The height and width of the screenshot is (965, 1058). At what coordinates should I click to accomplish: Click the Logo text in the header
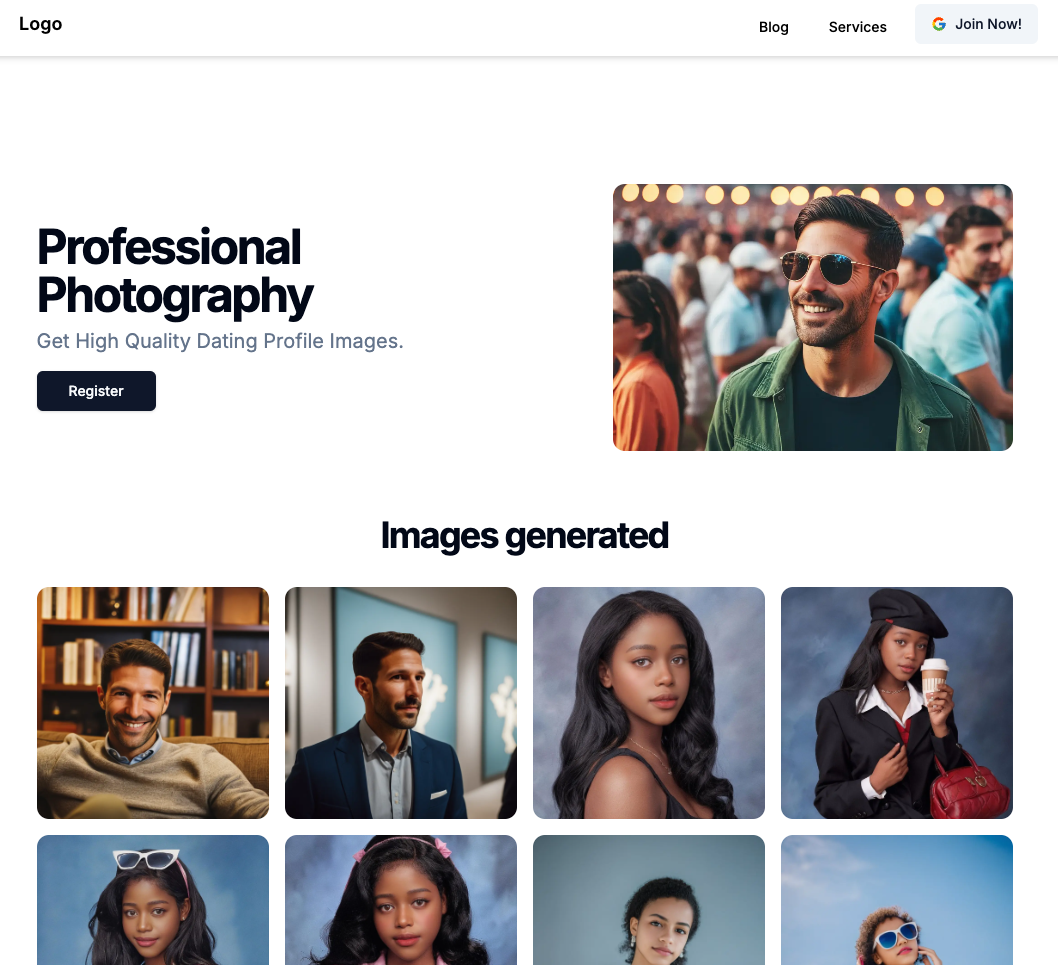pyautogui.click(x=40, y=24)
